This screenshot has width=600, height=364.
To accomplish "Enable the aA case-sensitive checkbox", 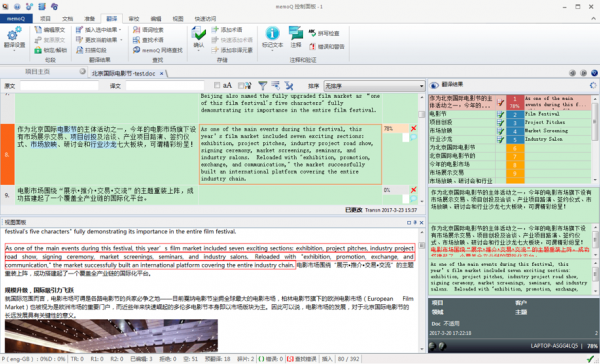I will pos(217,85).
